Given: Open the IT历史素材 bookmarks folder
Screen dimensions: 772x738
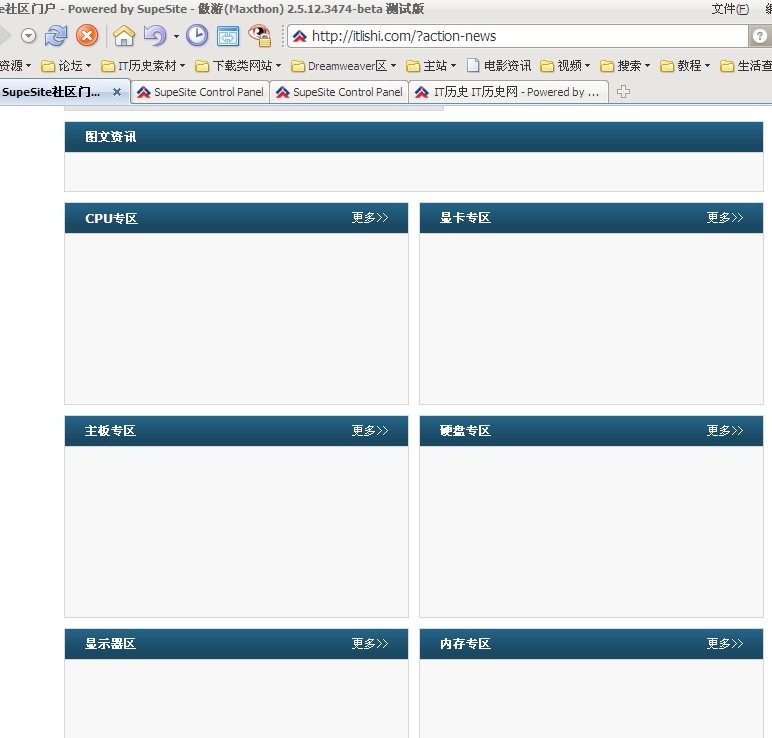Looking at the screenshot, I should 143,65.
